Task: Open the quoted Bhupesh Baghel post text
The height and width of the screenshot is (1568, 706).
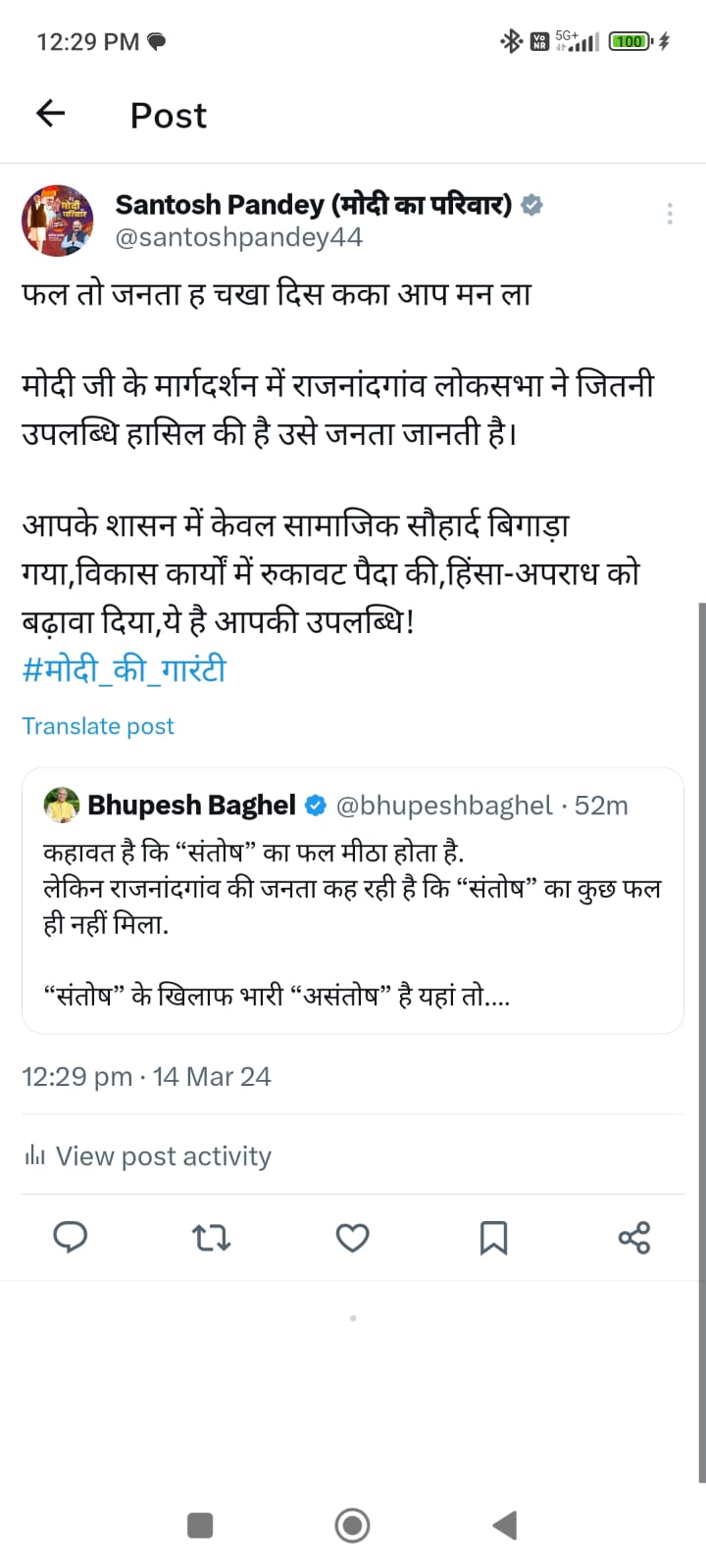Action: tap(351, 921)
